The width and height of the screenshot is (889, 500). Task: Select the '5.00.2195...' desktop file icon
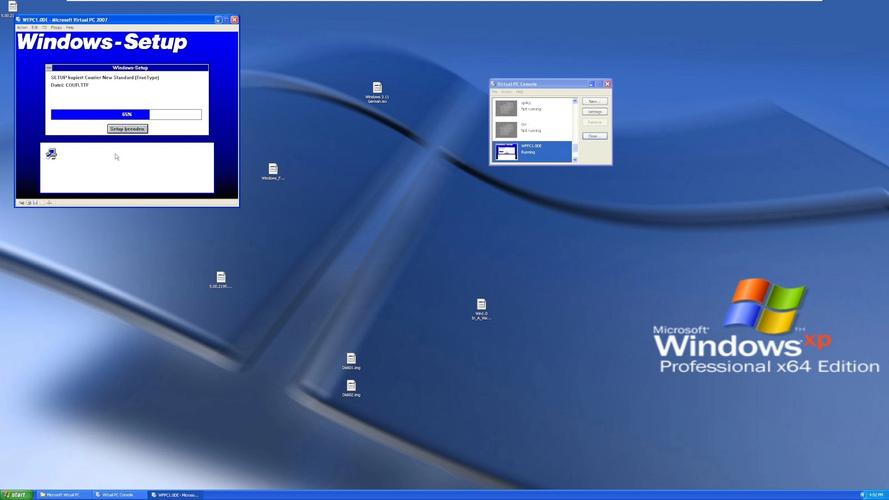(x=221, y=279)
